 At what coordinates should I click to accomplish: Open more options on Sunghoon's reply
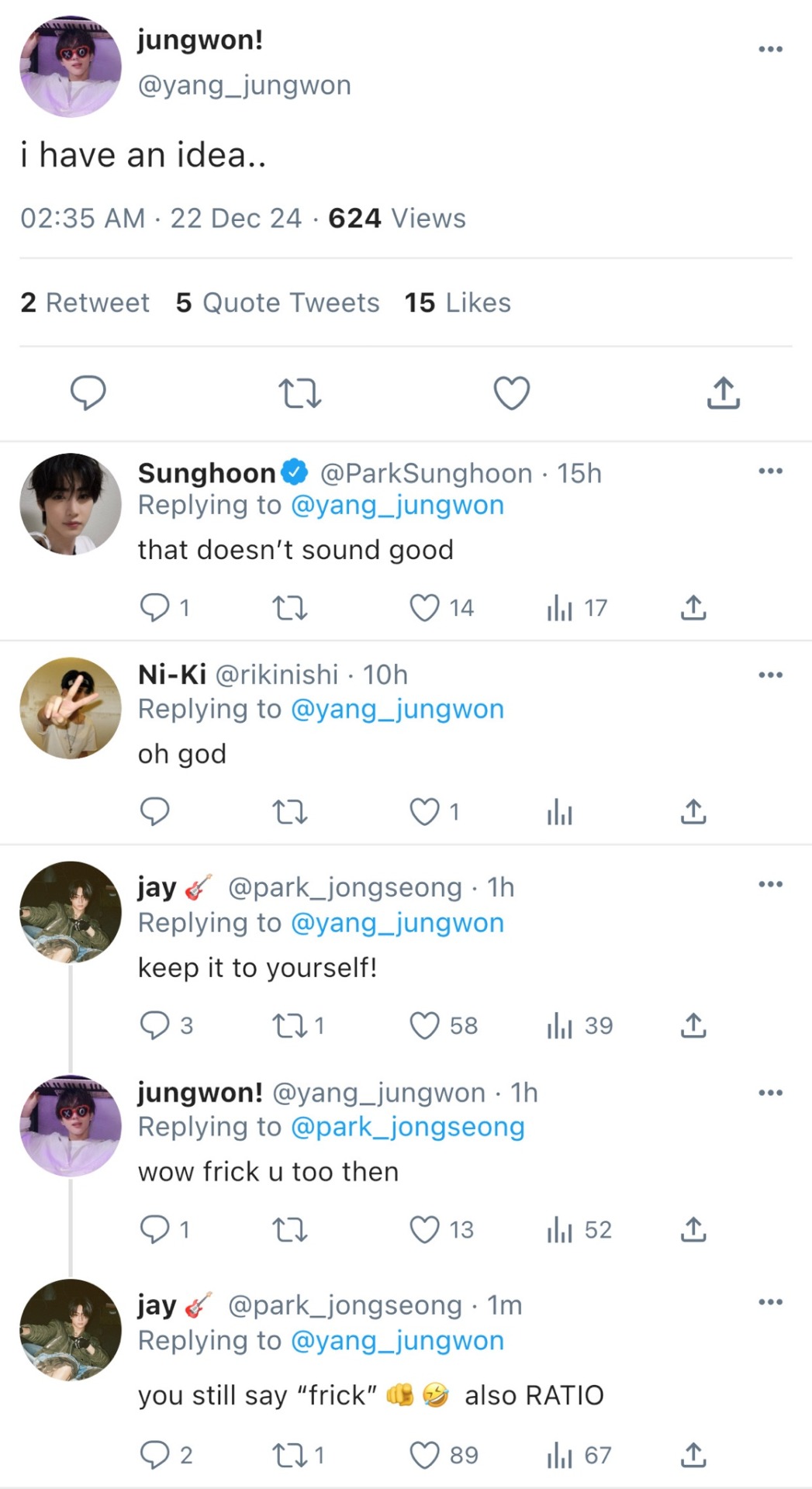pos(770,471)
